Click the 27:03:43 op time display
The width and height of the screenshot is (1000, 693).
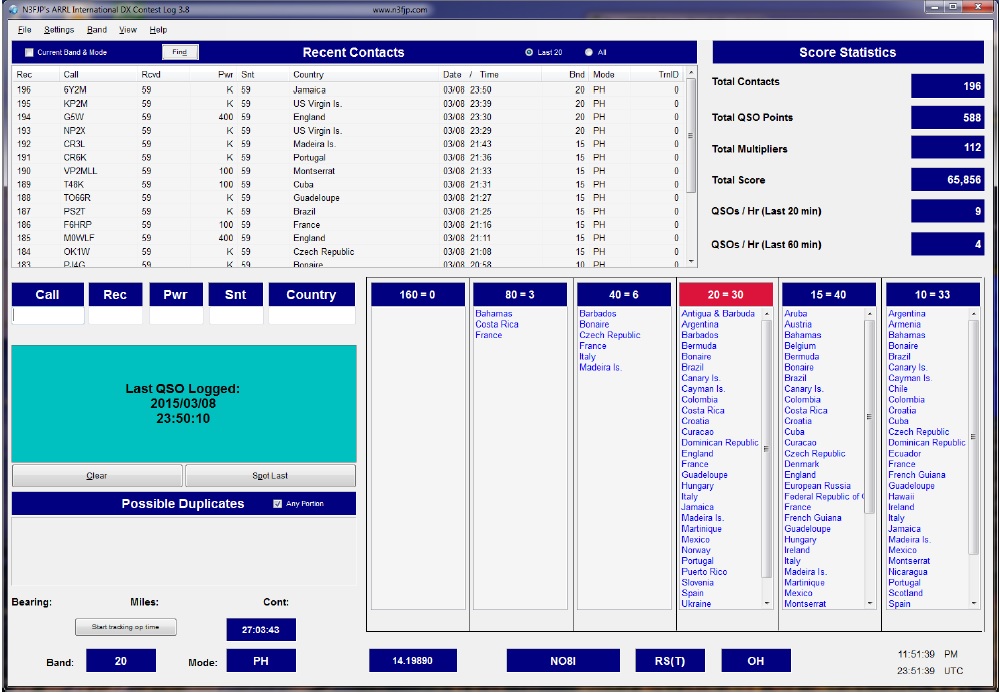[x=261, y=629]
